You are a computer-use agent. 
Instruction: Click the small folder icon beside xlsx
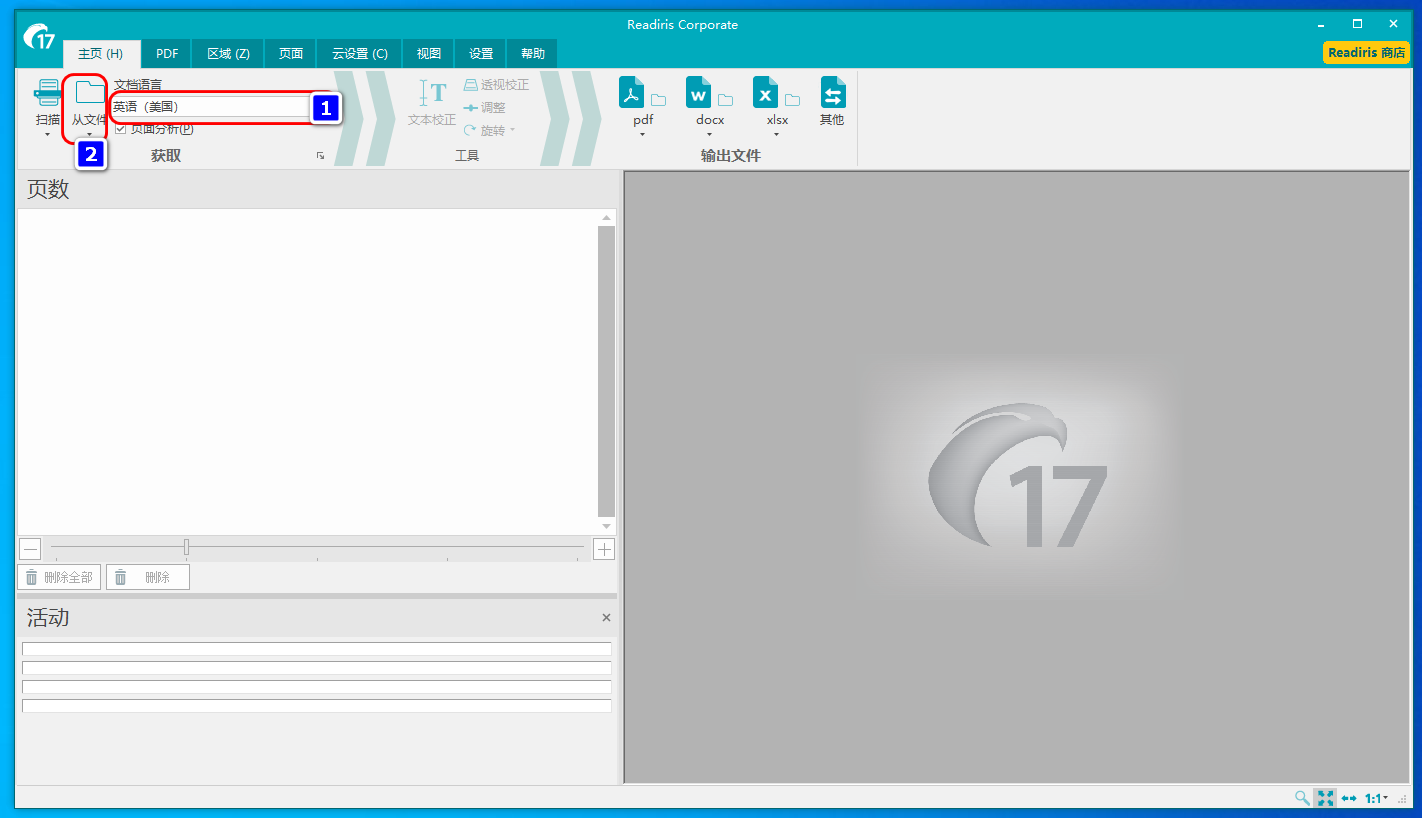click(793, 100)
